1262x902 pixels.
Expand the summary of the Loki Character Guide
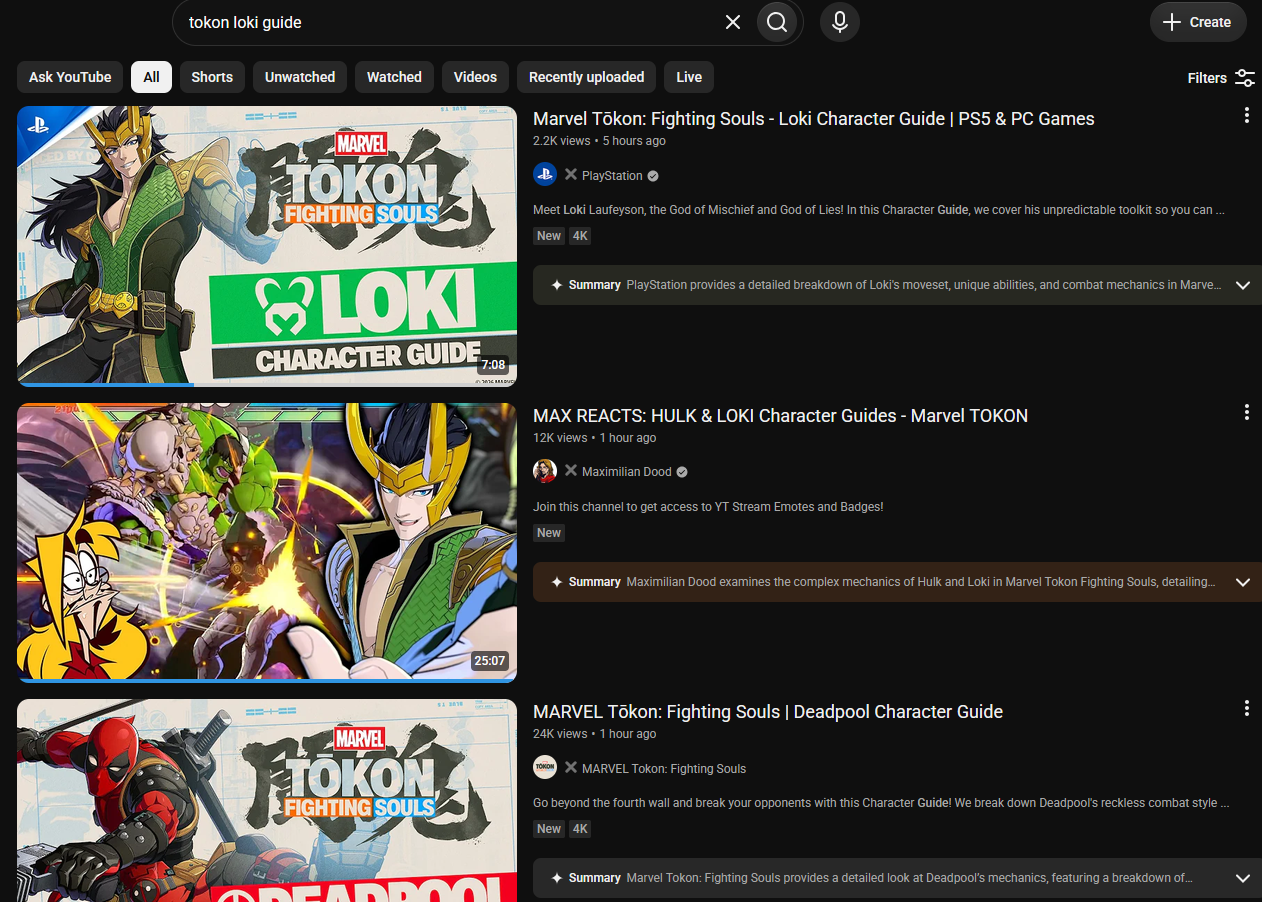point(1243,285)
